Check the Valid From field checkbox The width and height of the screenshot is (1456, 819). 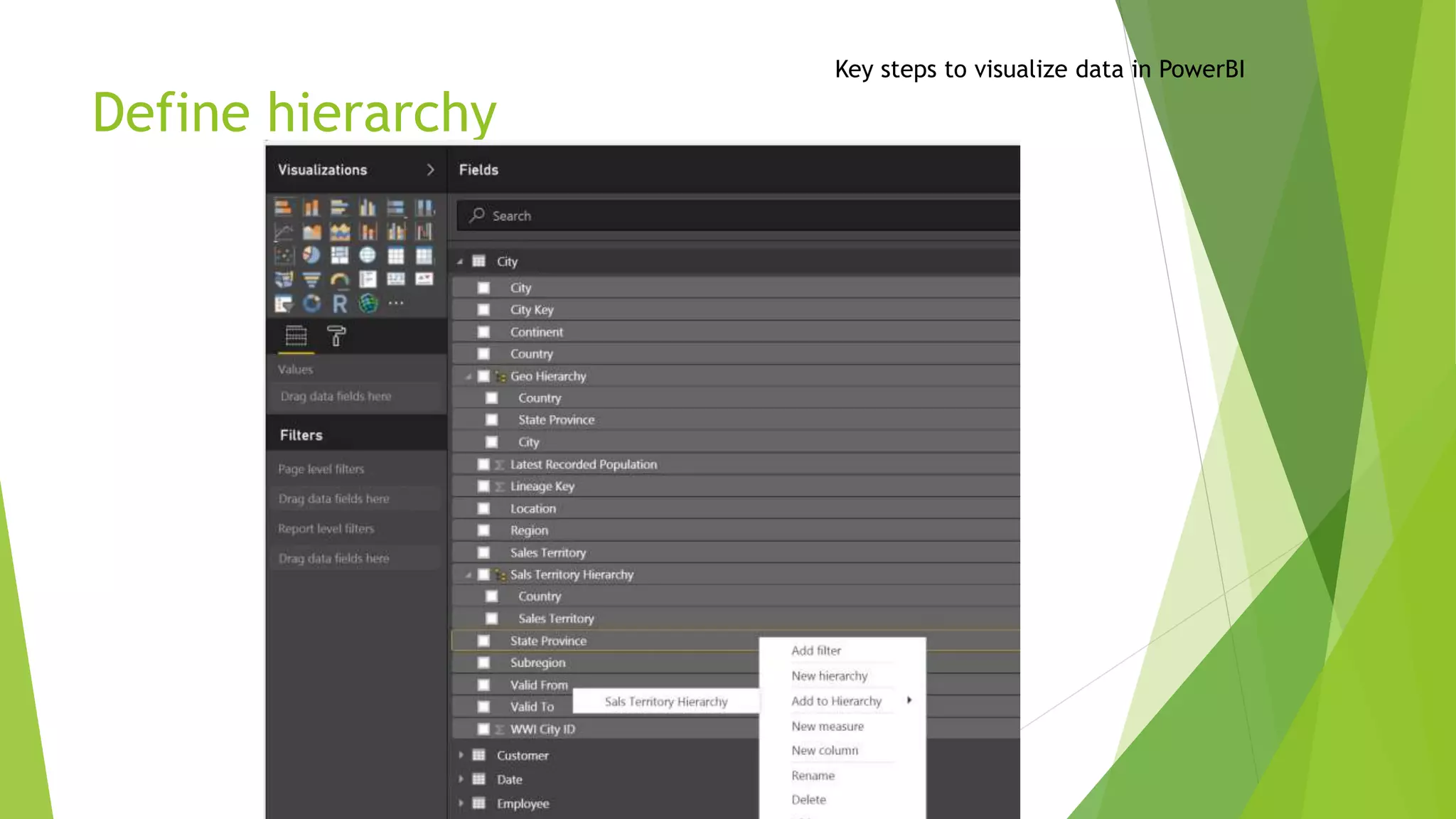point(483,685)
